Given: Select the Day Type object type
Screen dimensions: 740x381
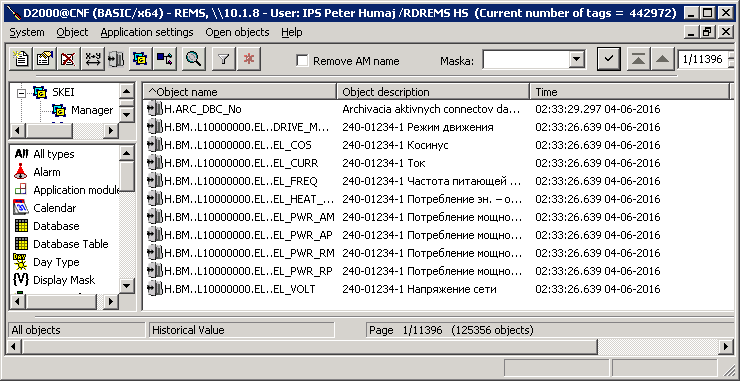Looking at the screenshot, I should point(56,262).
